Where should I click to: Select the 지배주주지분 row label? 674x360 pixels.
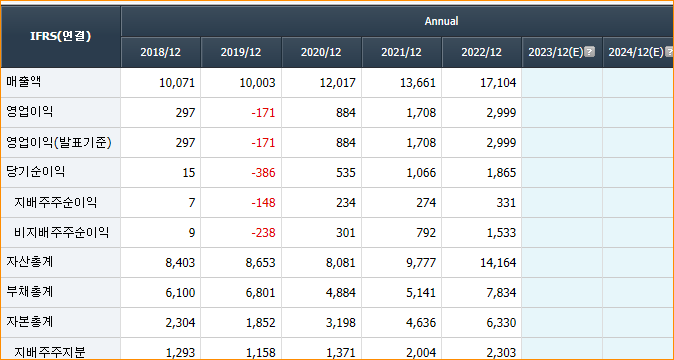point(49,352)
